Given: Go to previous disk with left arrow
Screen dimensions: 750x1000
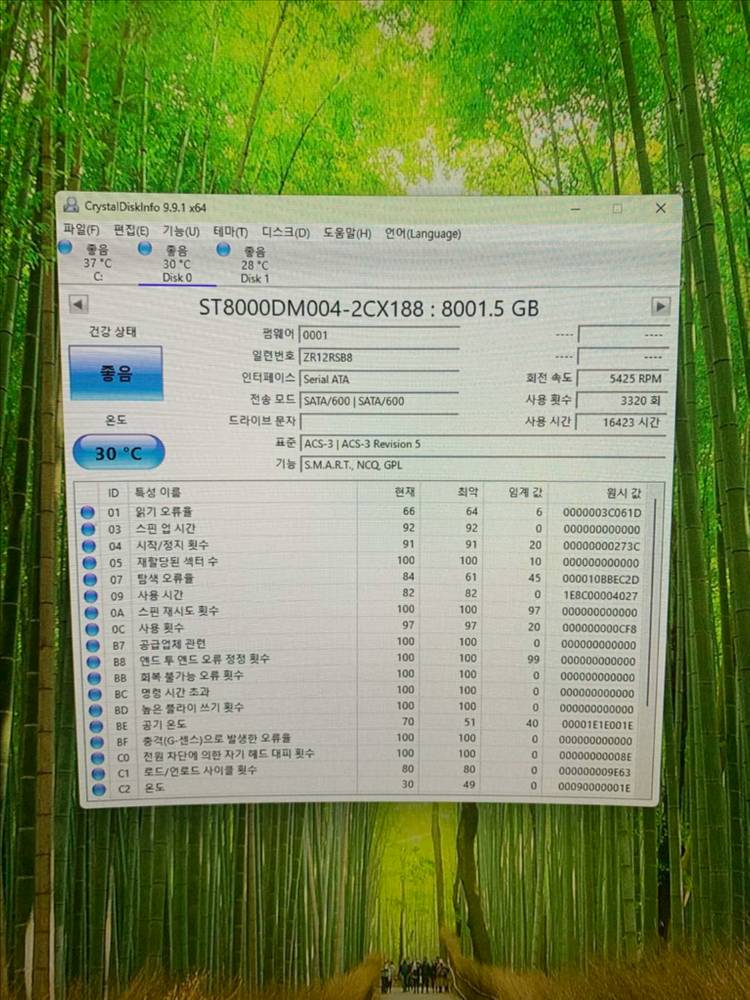Looking at the screenshot, I should tap(78, 304).
